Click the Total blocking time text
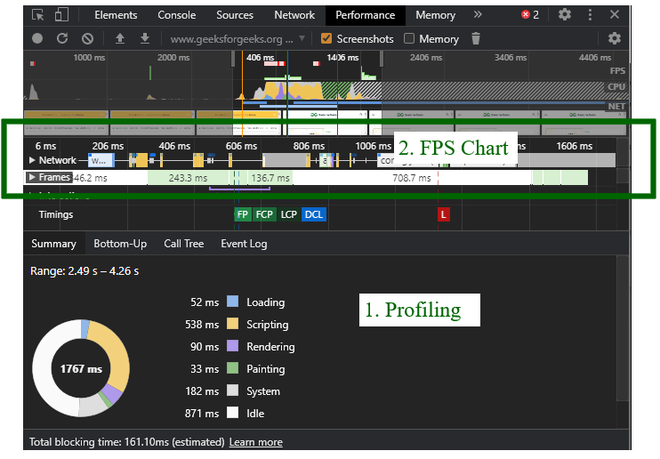The width and height of the screenshot is (660, 459). click(x=127, y=442)
